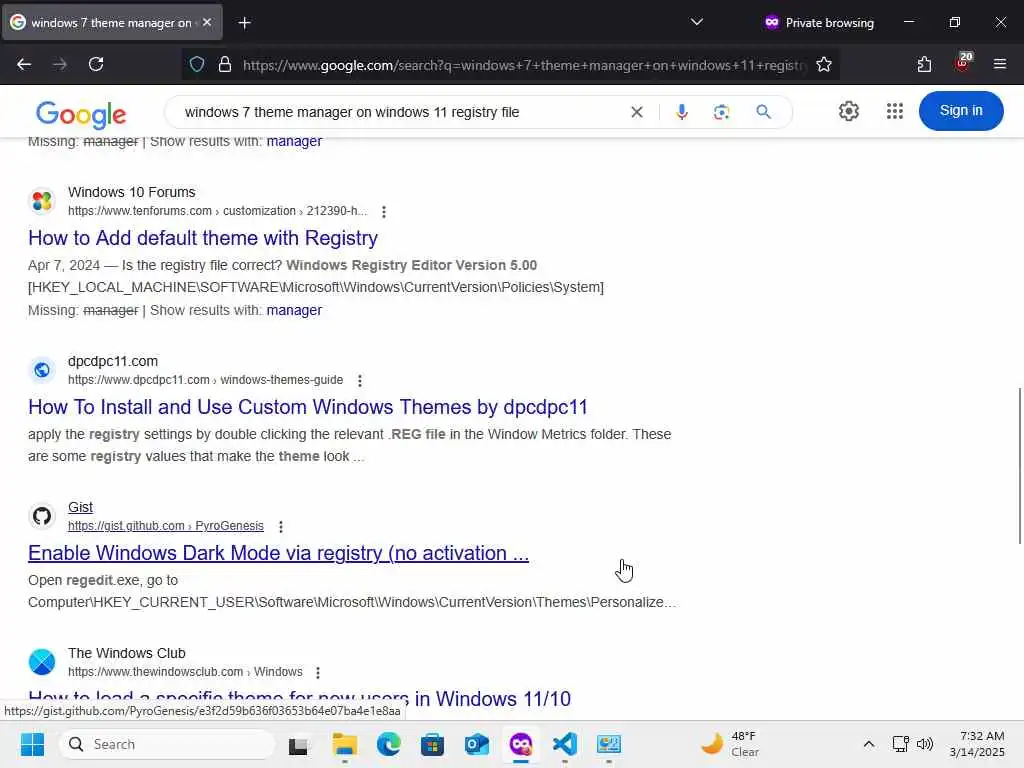The width and height of the screenshot is (1024, 768).
Task: Go back to the previous page
Action: click(x=24, y=64)
